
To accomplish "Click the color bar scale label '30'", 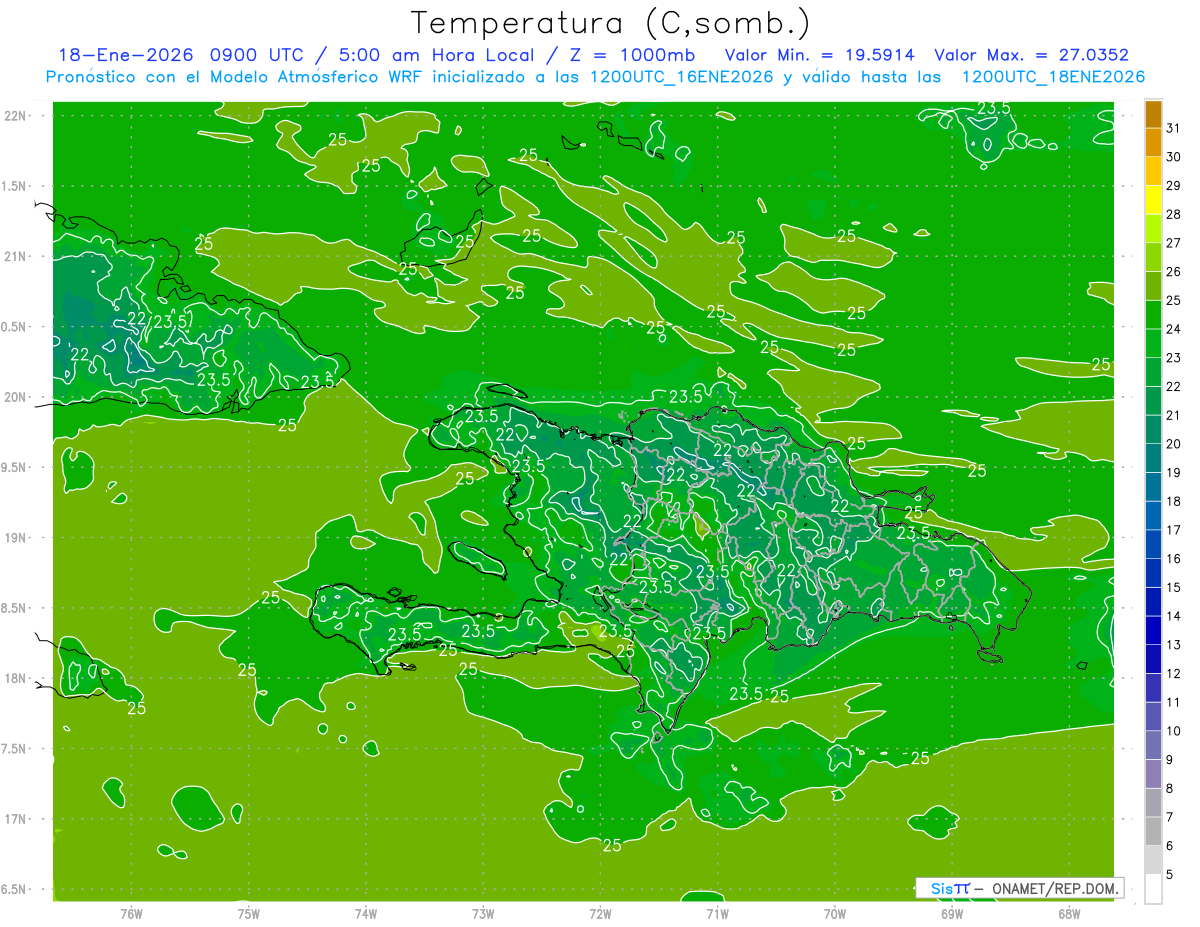I will (1174, 157).
